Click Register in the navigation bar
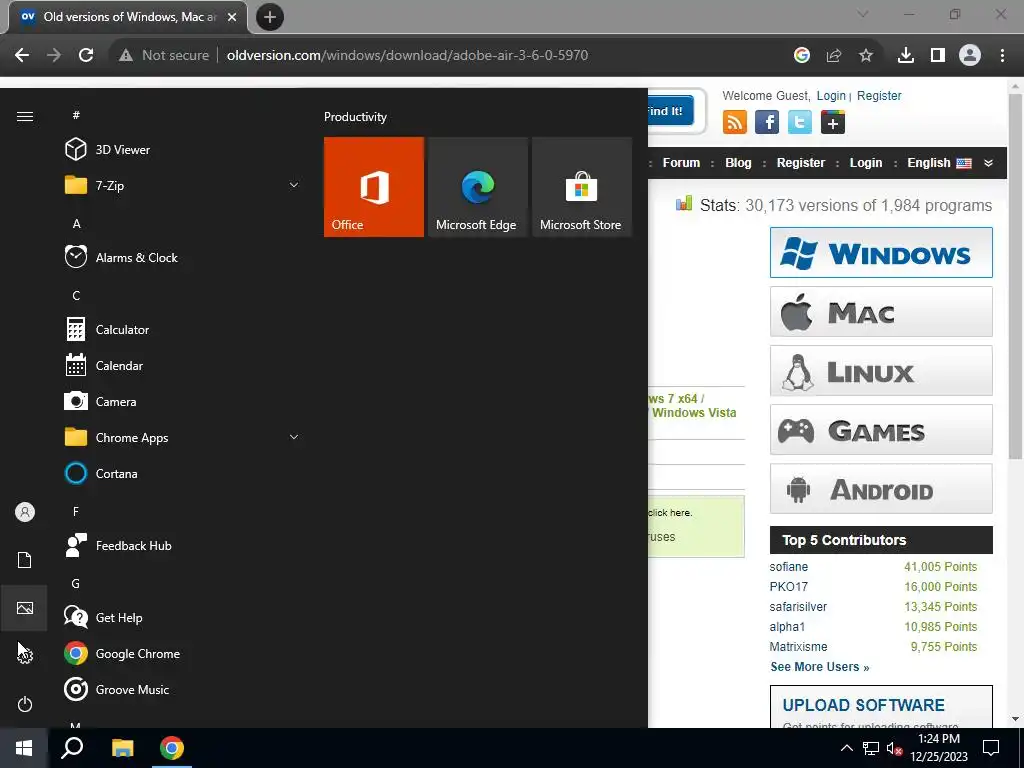Screen dimensions: 1024x768 tap(801, 163)
